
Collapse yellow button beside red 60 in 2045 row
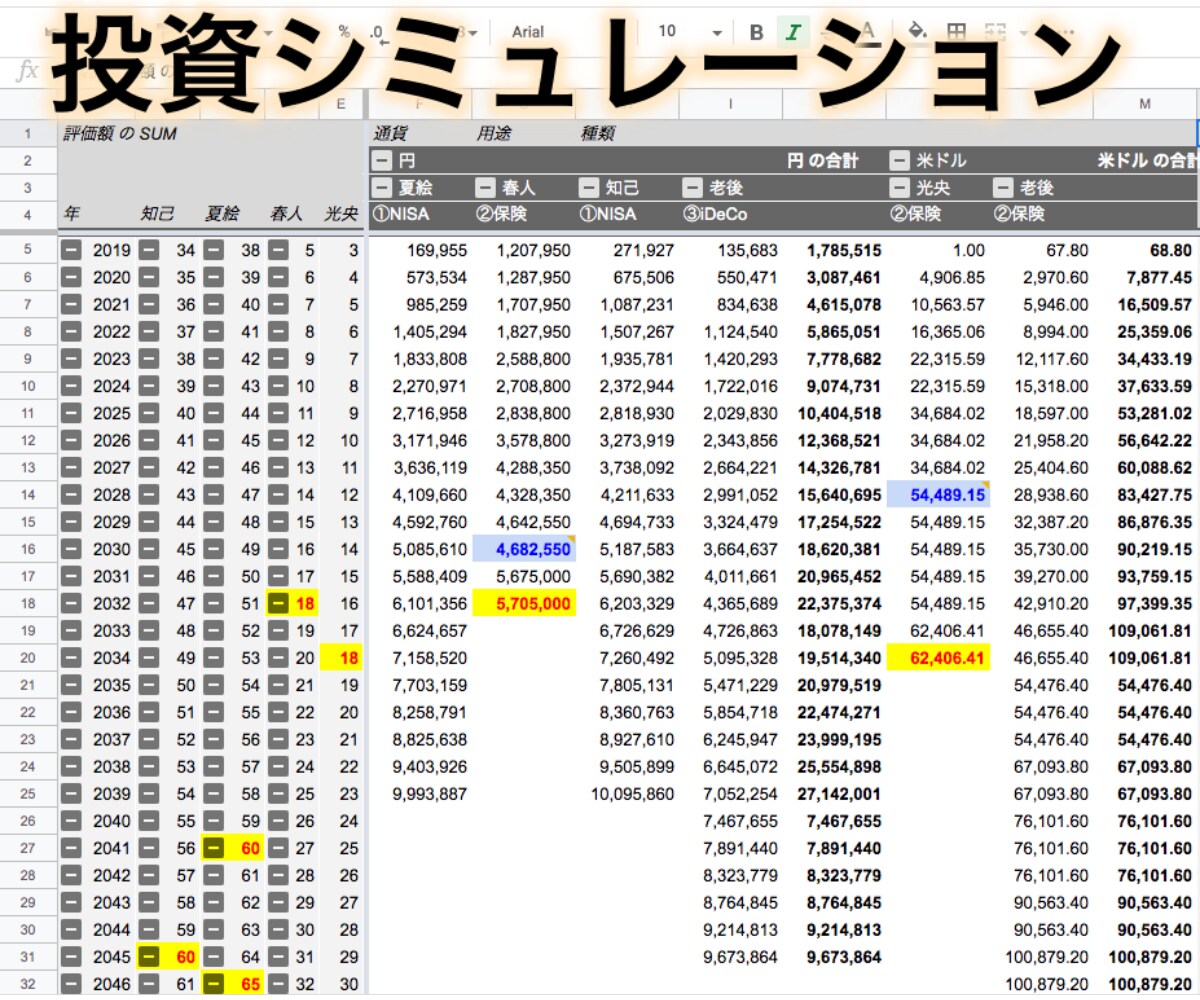click(x=149, y=956)
